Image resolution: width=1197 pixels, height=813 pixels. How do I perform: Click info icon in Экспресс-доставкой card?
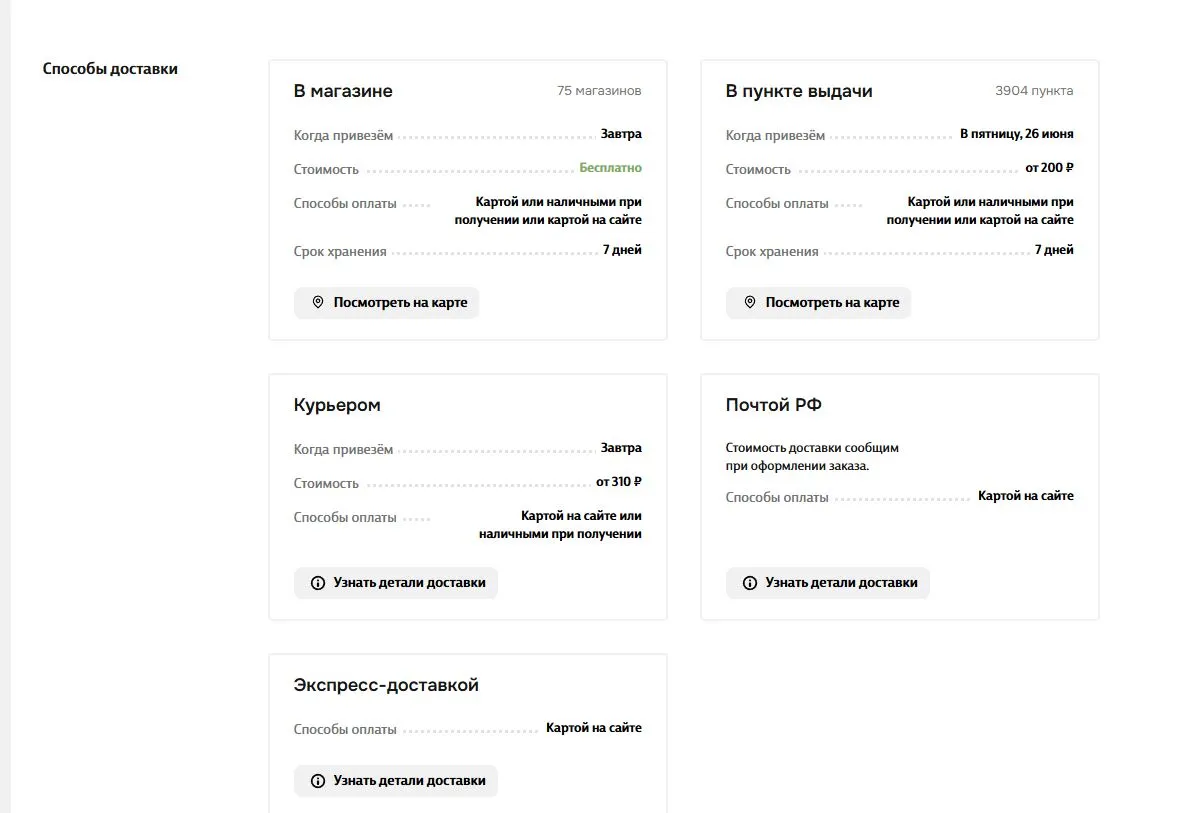pyautogui.click(x=318, y=781)
